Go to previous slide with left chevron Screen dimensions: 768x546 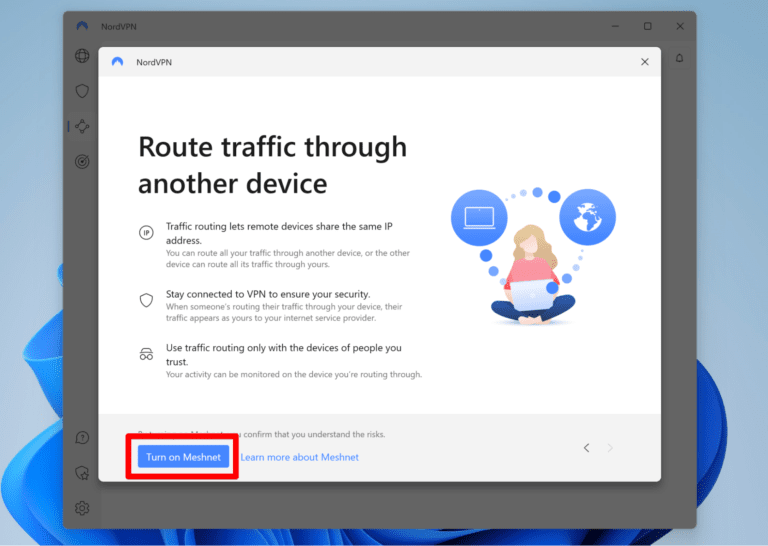(587, 448)
